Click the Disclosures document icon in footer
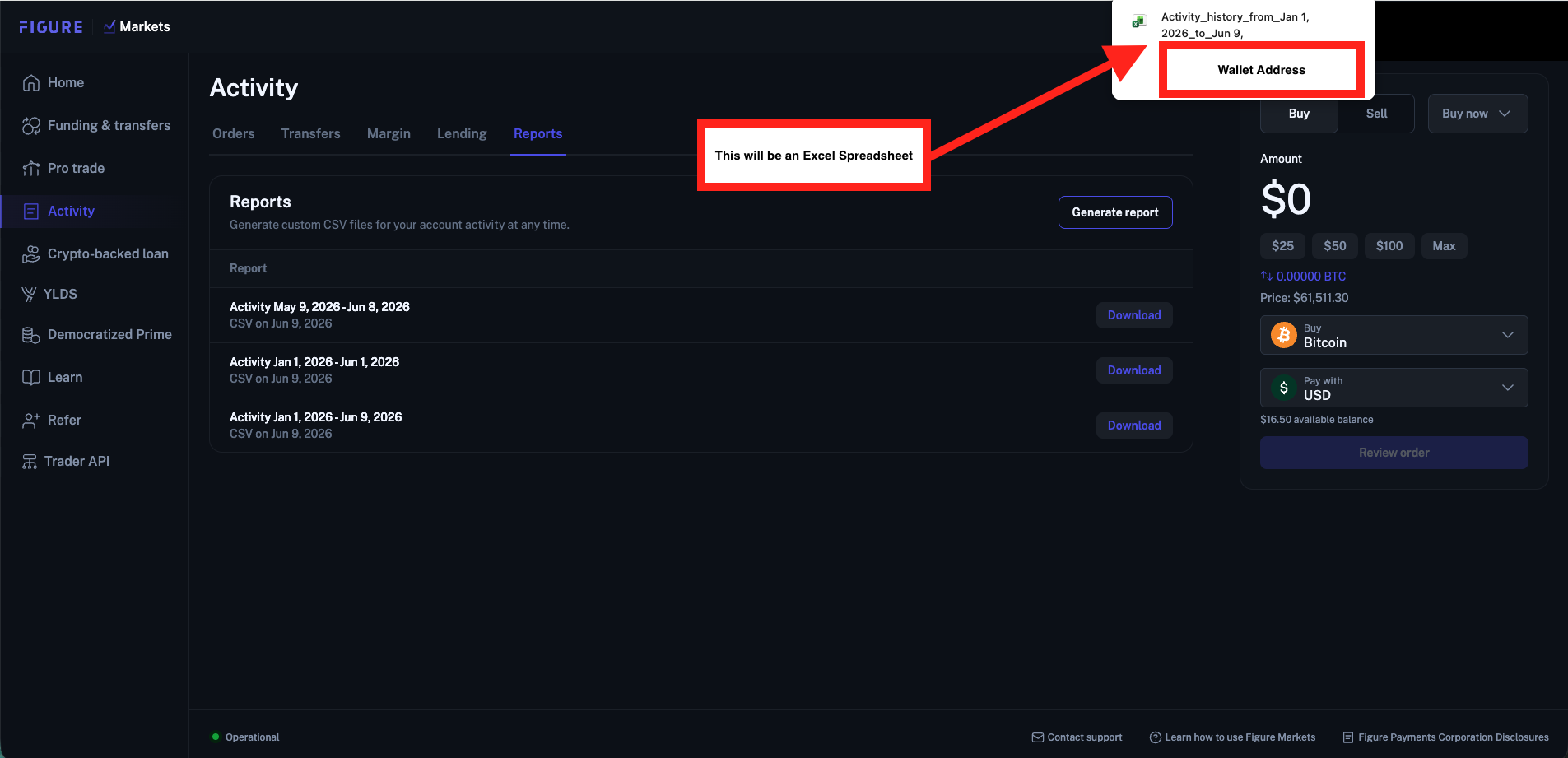Image resolution: width=1568 pixels, height=758 pixels. (x=1348, y=737)
